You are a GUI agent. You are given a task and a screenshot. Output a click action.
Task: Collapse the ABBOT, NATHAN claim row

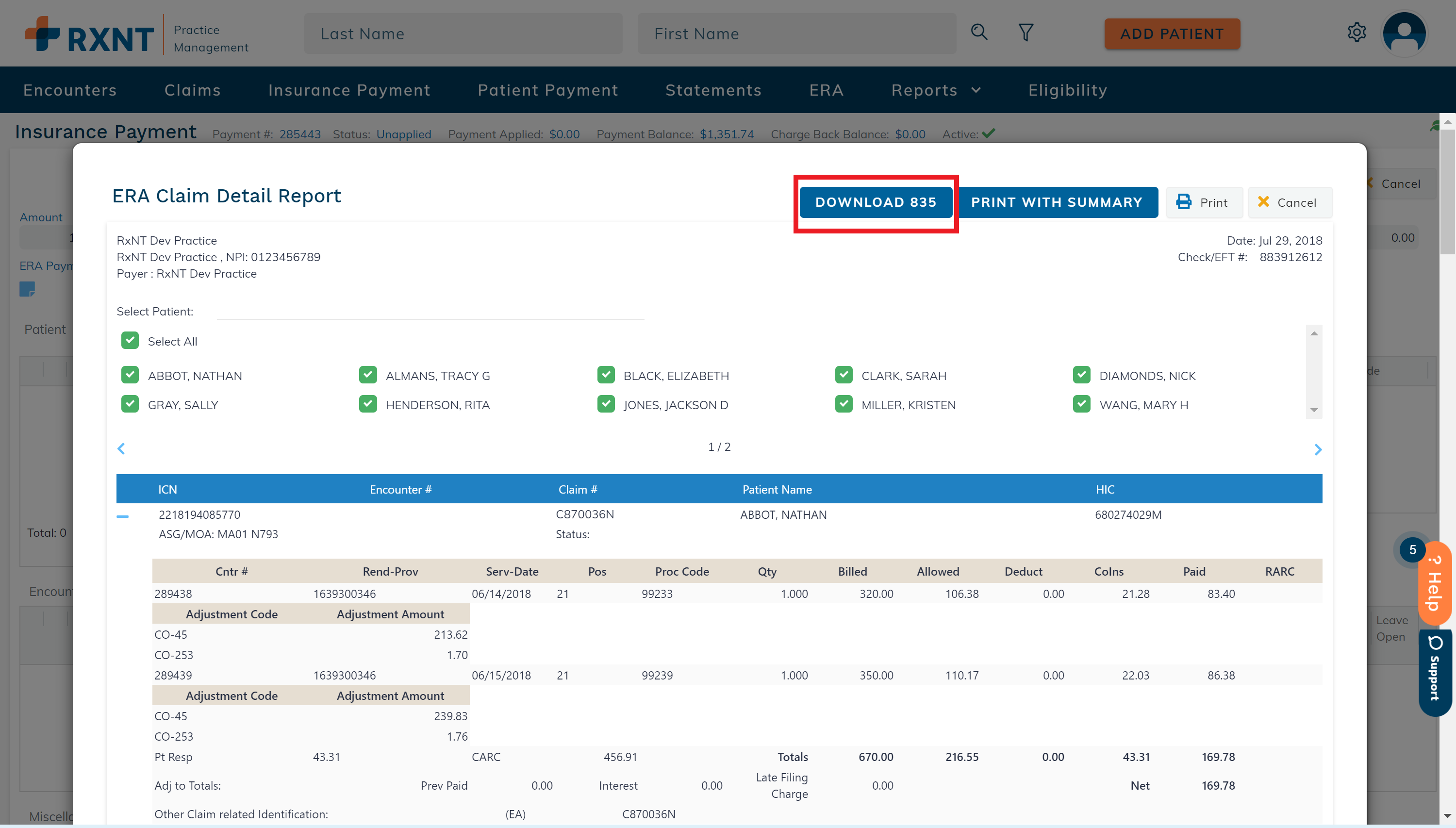pos(122,516)
